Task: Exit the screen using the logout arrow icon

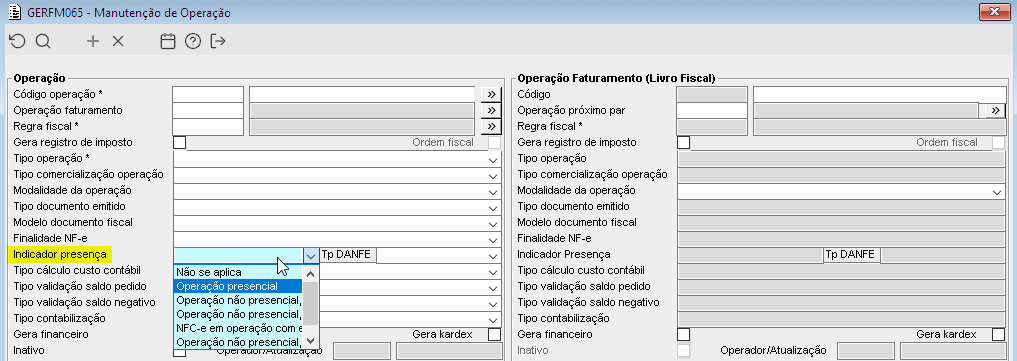Action: [x=218, y=41]
